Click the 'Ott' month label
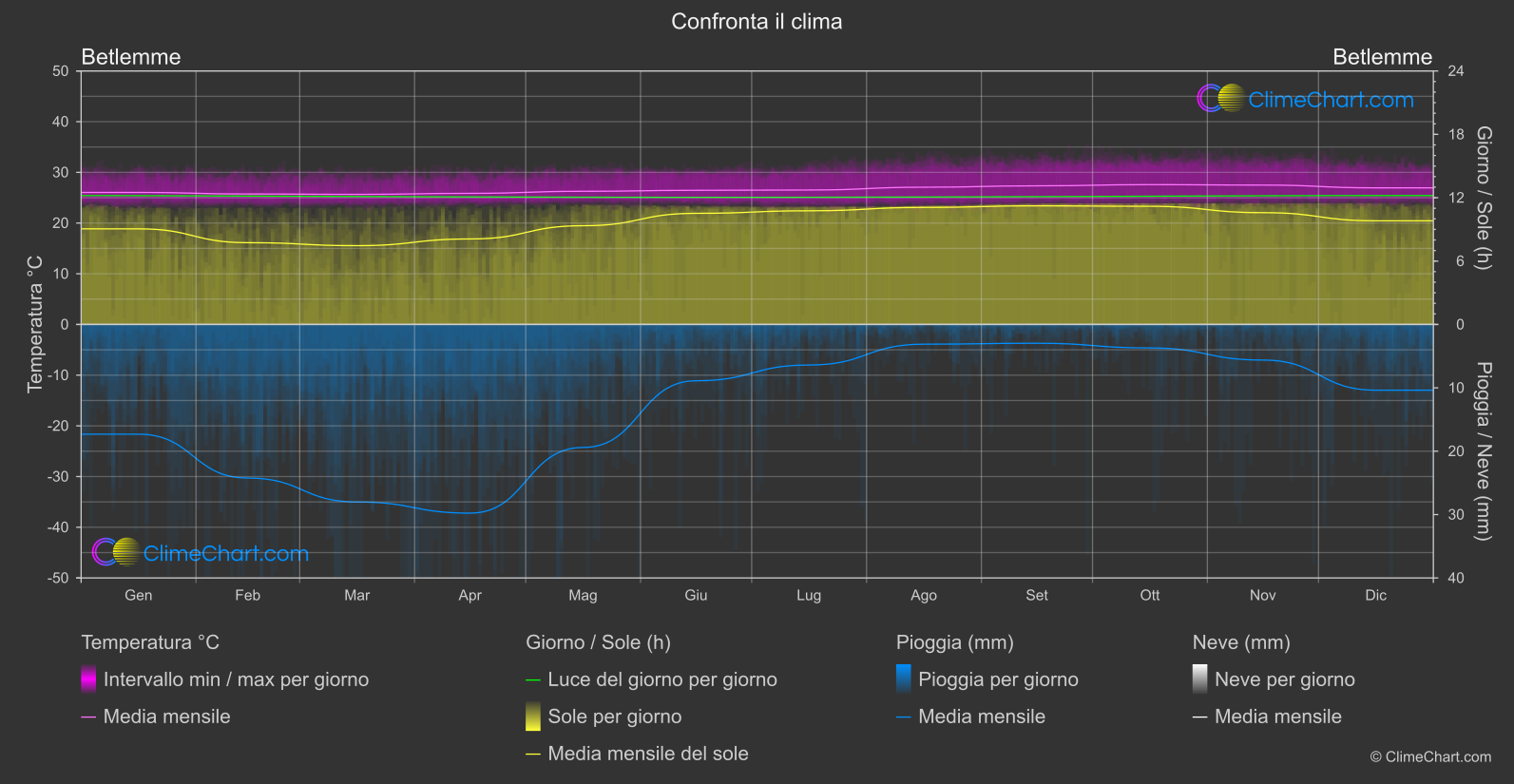This screenshot has height=784, width=1514. point(1150,595)
